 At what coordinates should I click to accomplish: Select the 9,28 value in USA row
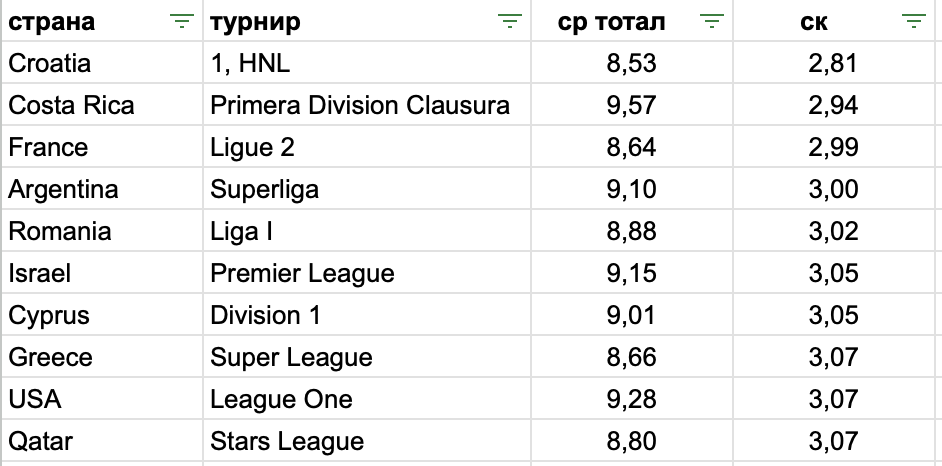[x=632, y=399]
